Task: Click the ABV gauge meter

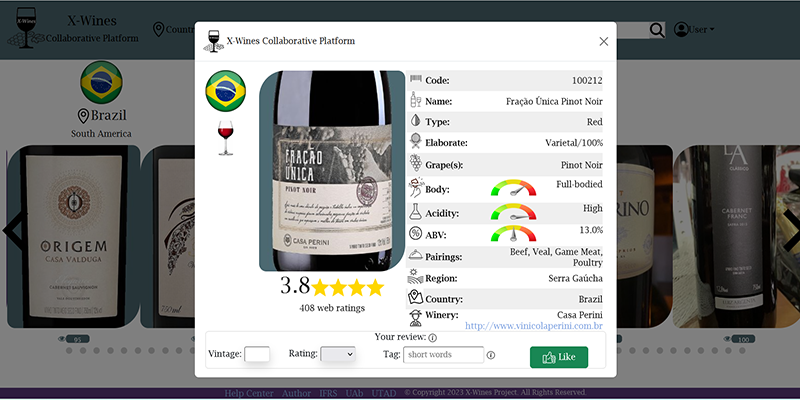Action: (513, 234)
